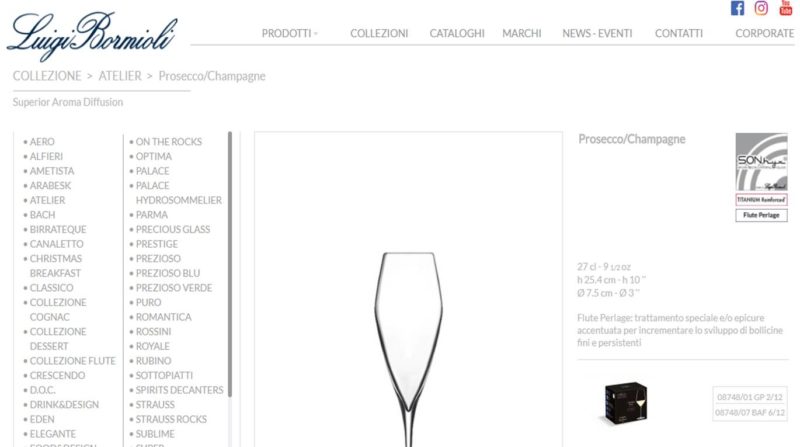Go to the CONTATTI page
The image size is (800, 447).
click(679, 33)
